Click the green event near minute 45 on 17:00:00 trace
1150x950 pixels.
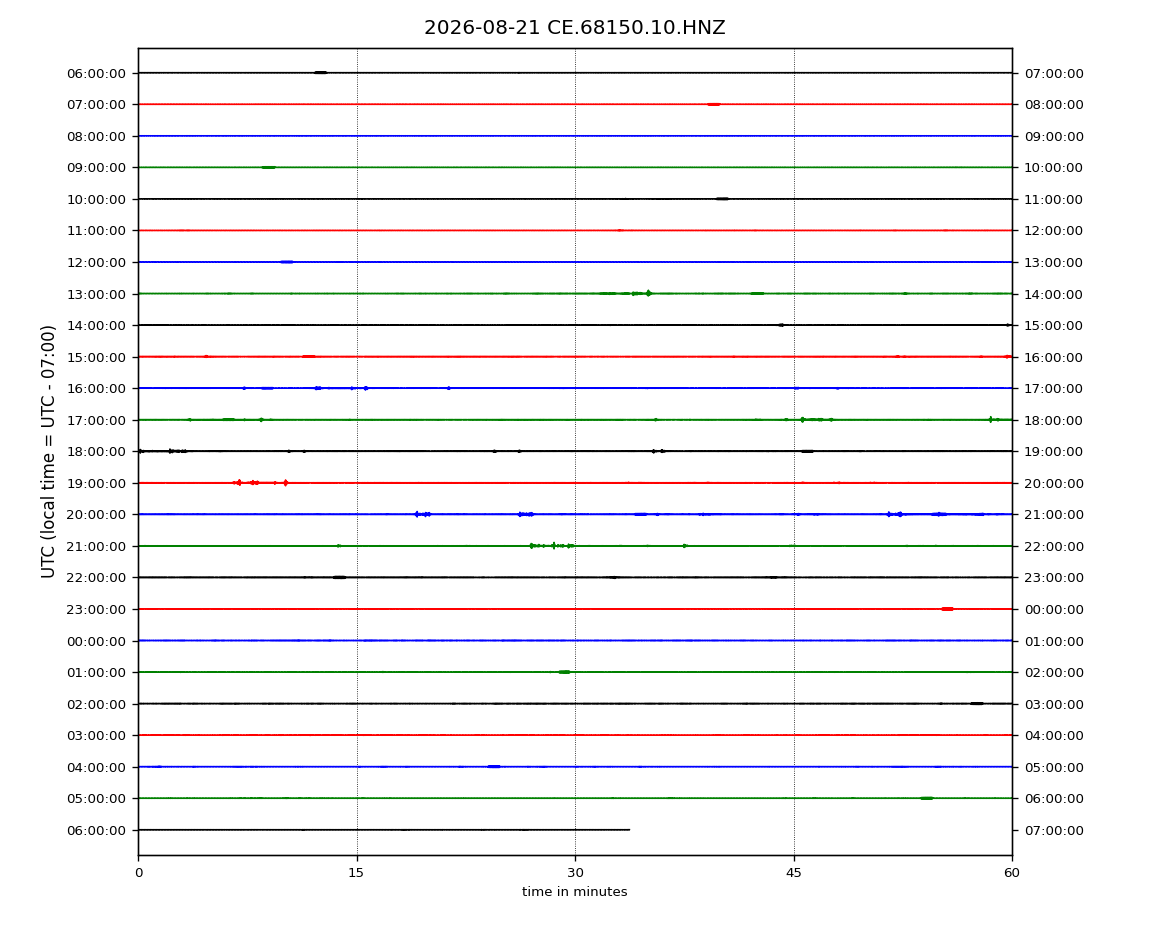point(816,420)
